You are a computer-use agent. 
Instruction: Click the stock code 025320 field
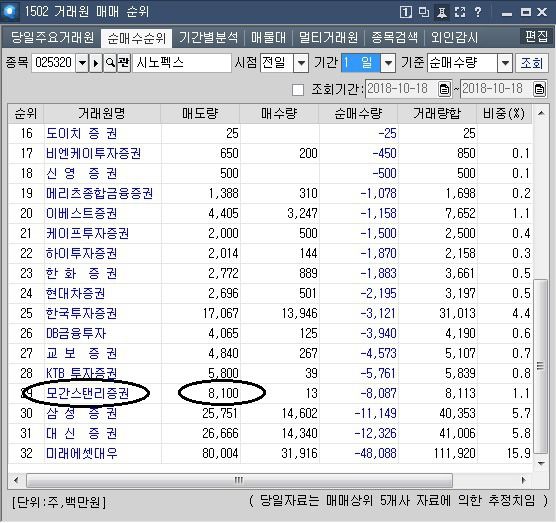pos(54,63)
